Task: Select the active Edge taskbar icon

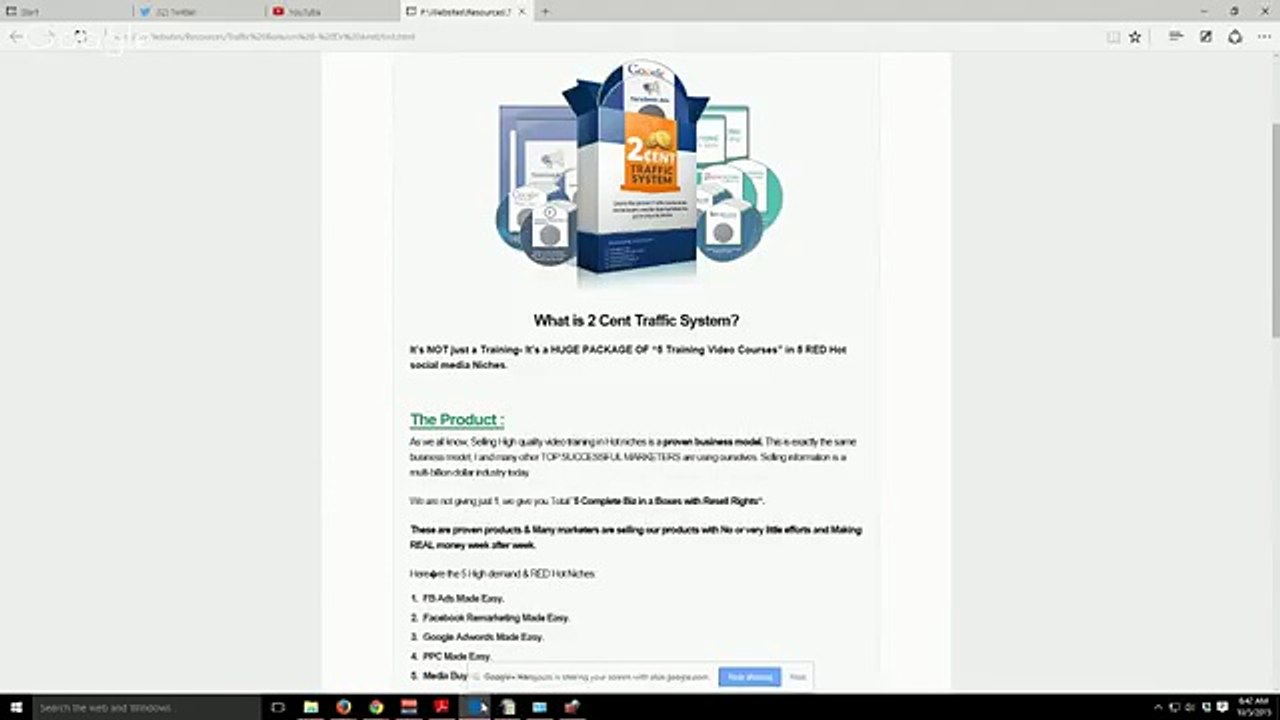Action: tap(475, 707)
